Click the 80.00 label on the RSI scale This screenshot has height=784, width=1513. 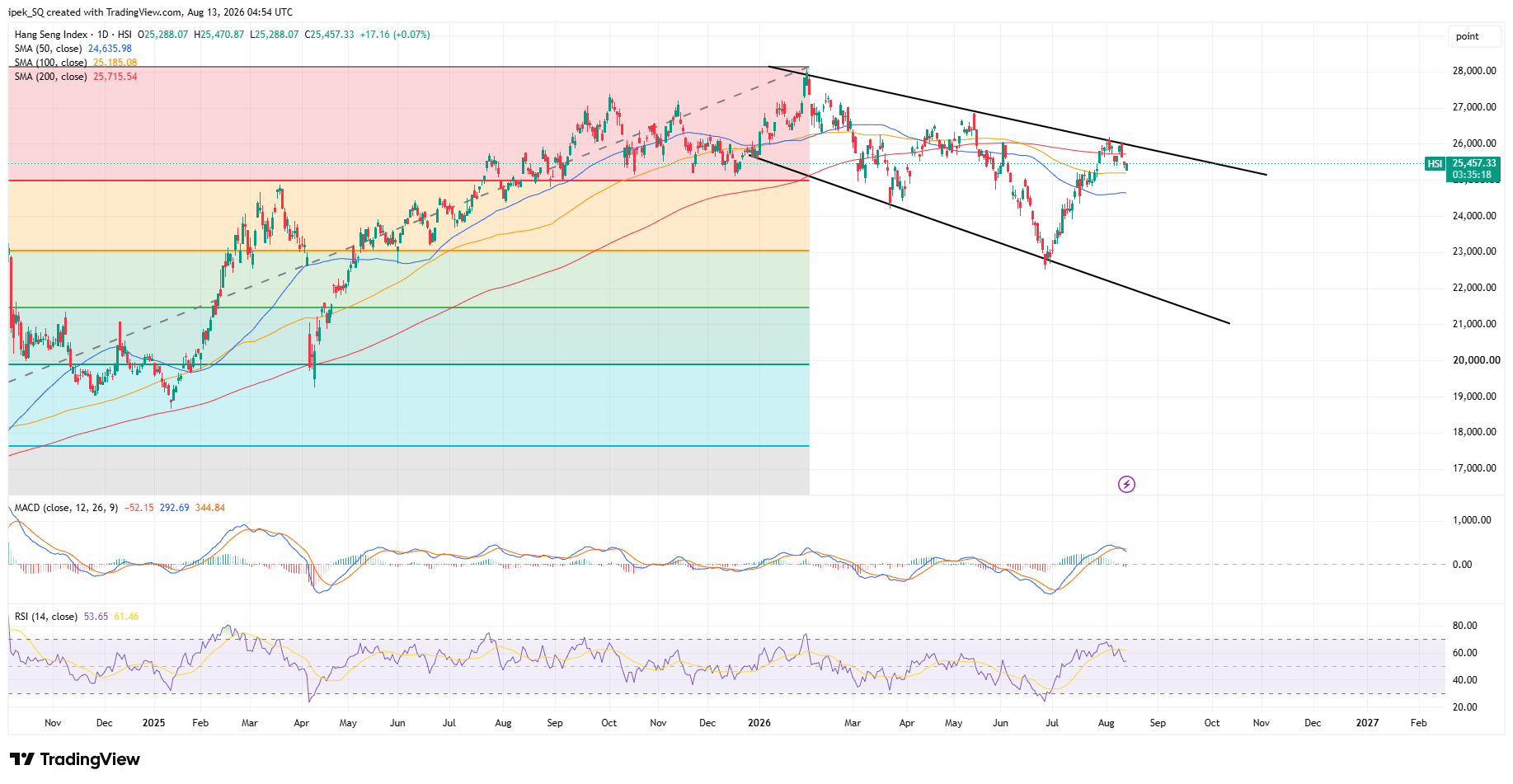(1465, 626)
